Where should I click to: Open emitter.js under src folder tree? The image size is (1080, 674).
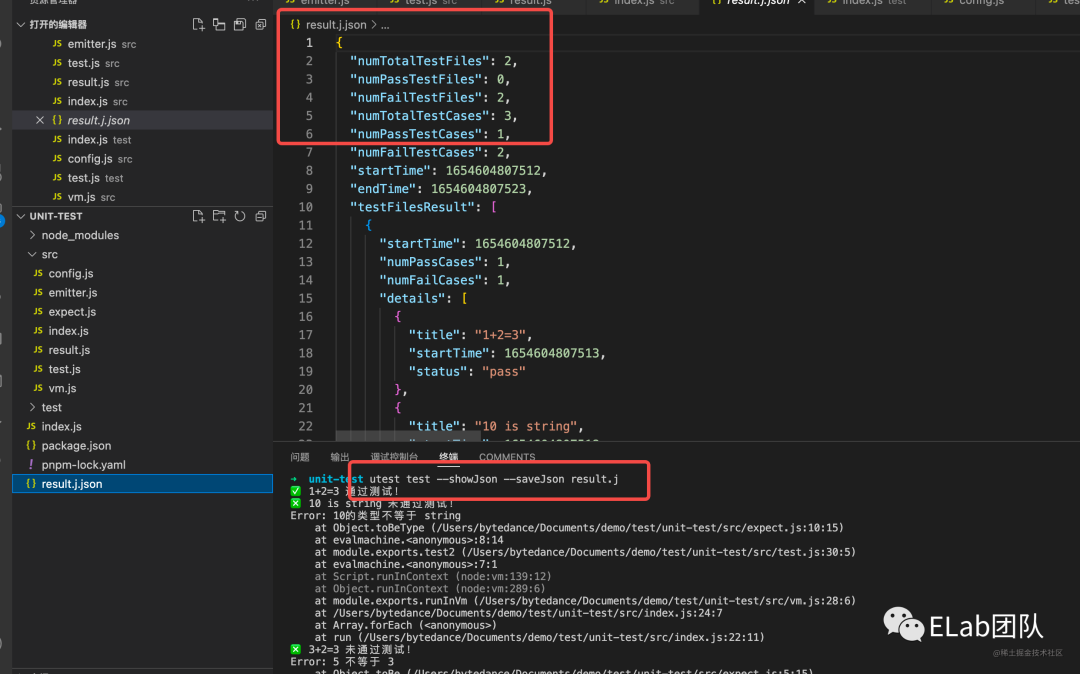143,293
